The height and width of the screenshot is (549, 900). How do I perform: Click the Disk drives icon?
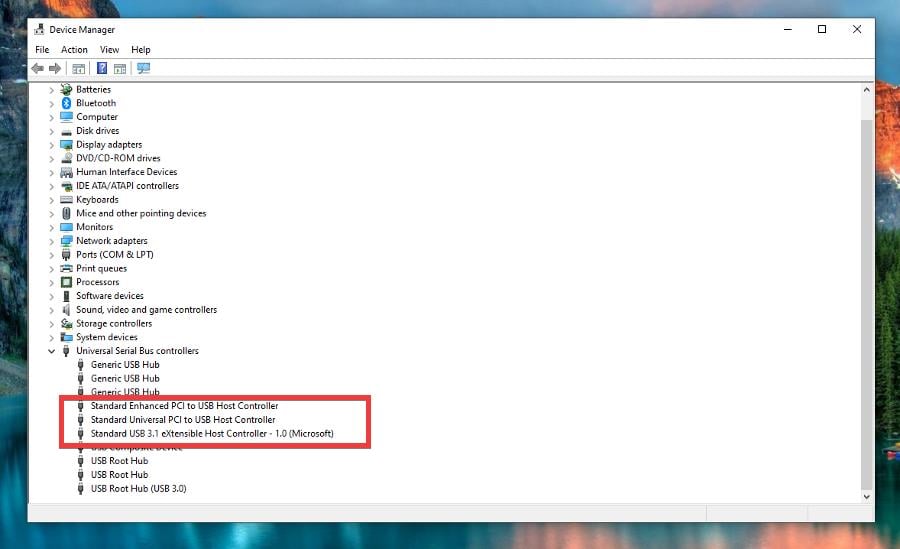(x=66, y=132)
